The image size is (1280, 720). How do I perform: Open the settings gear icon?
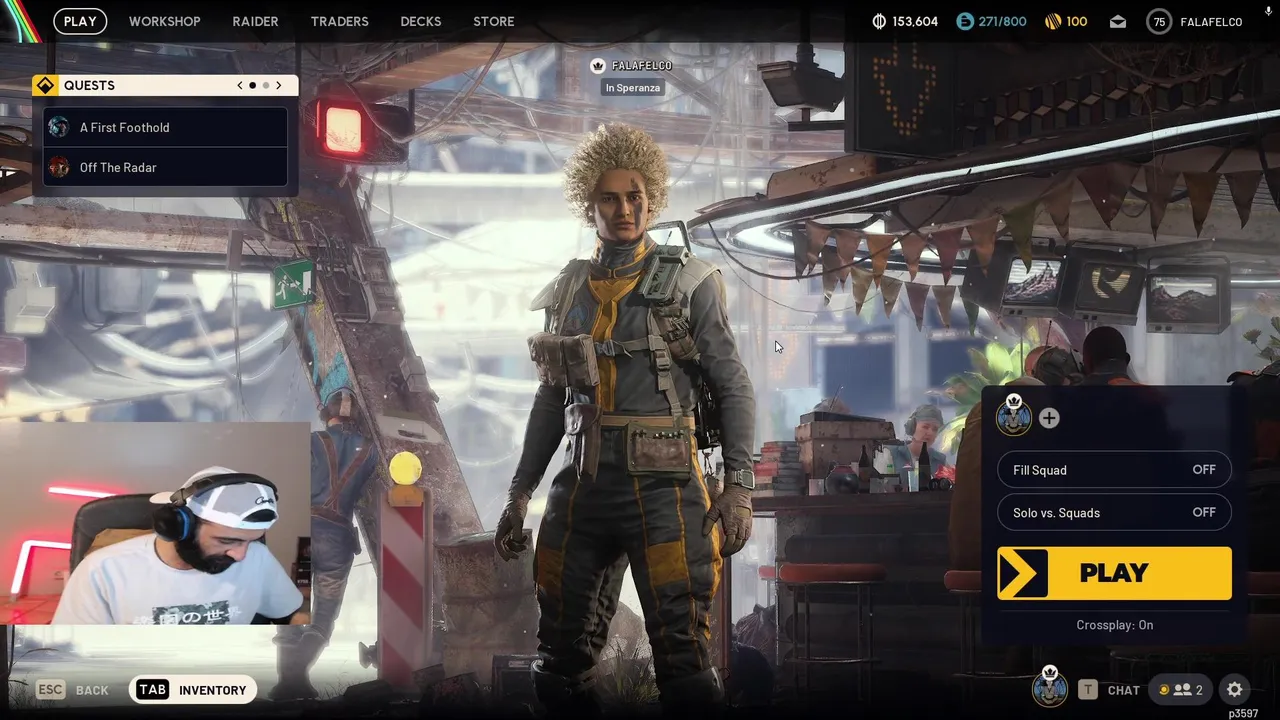[x=1235, y=690]
